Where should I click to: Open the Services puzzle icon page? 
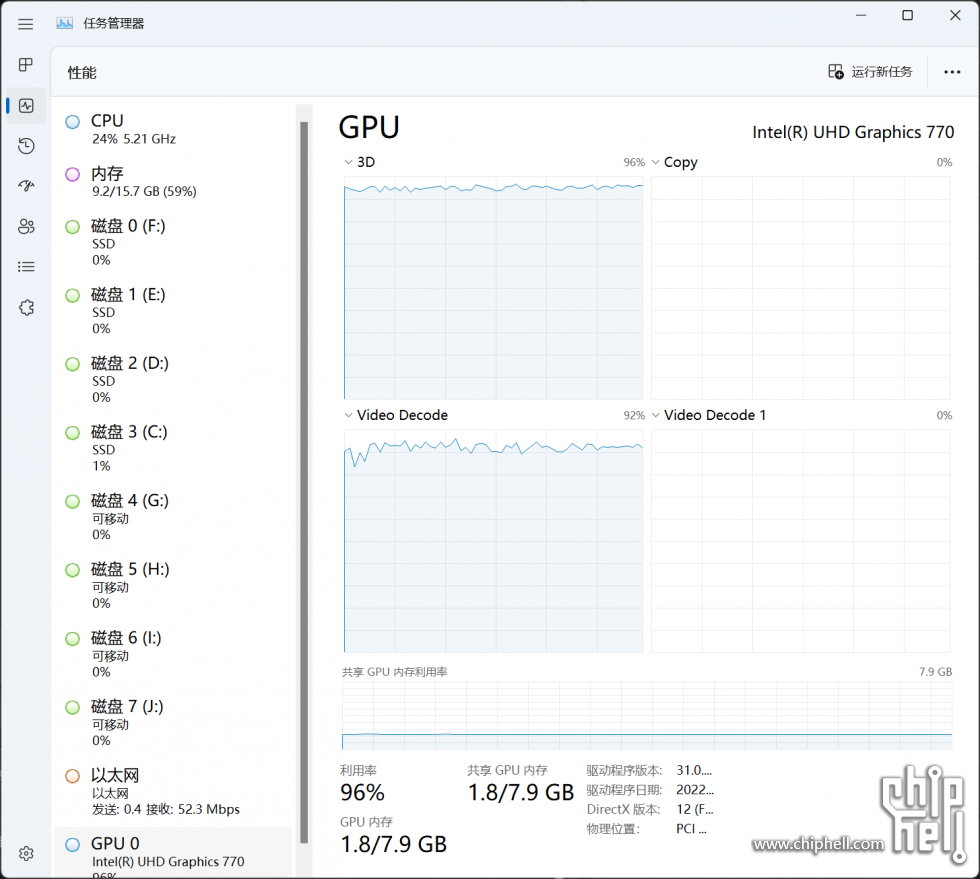pyautogui.click(x=26, y=308)
